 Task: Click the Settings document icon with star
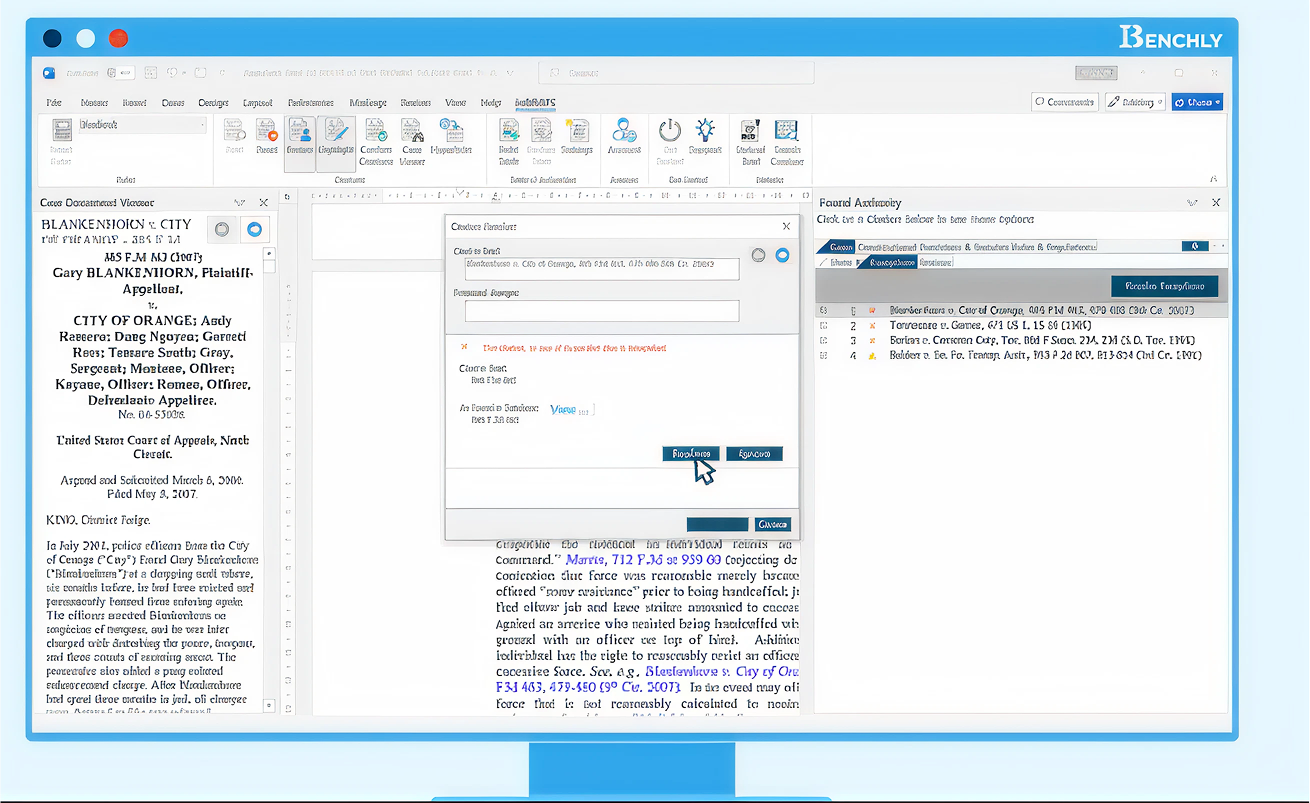[x=576, y=131]
